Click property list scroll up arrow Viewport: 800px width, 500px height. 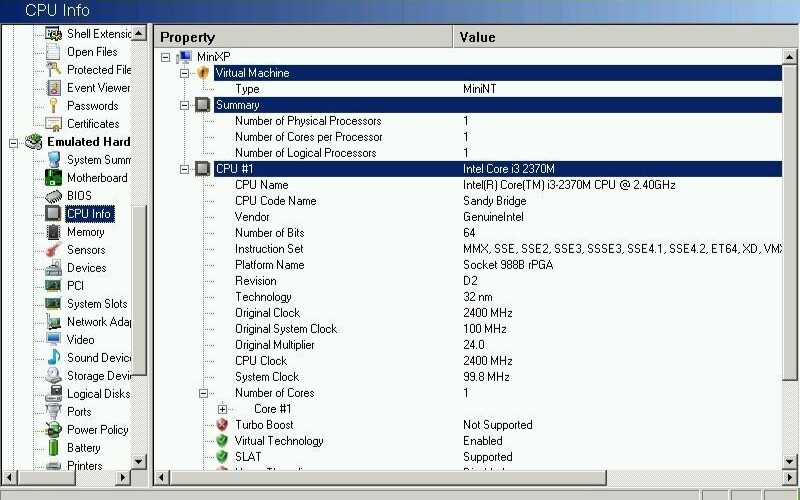(x=789, y=57)
